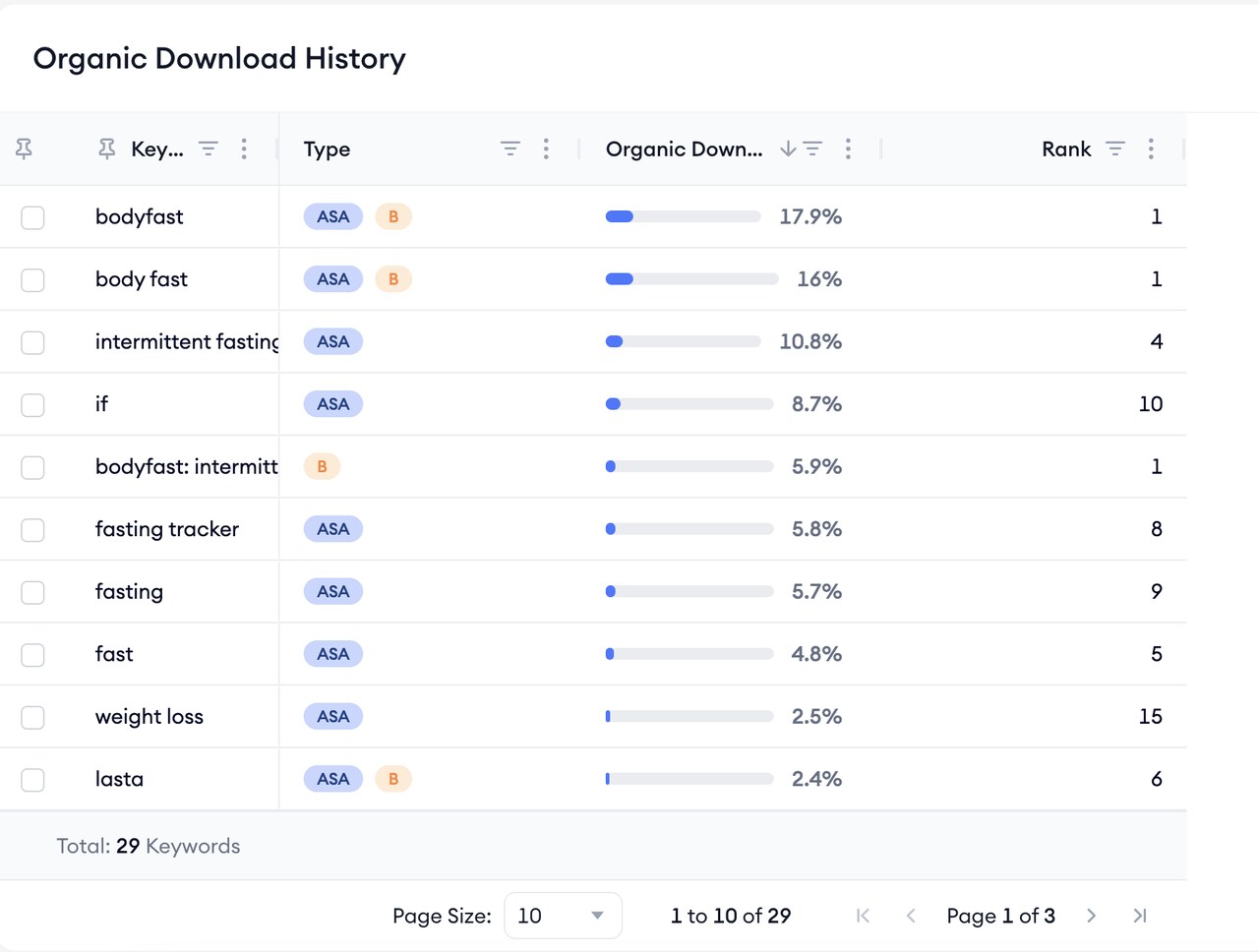Screen dimensions: 1259x952
Task: Click the Organic Download History title
Action: (219, 58)
